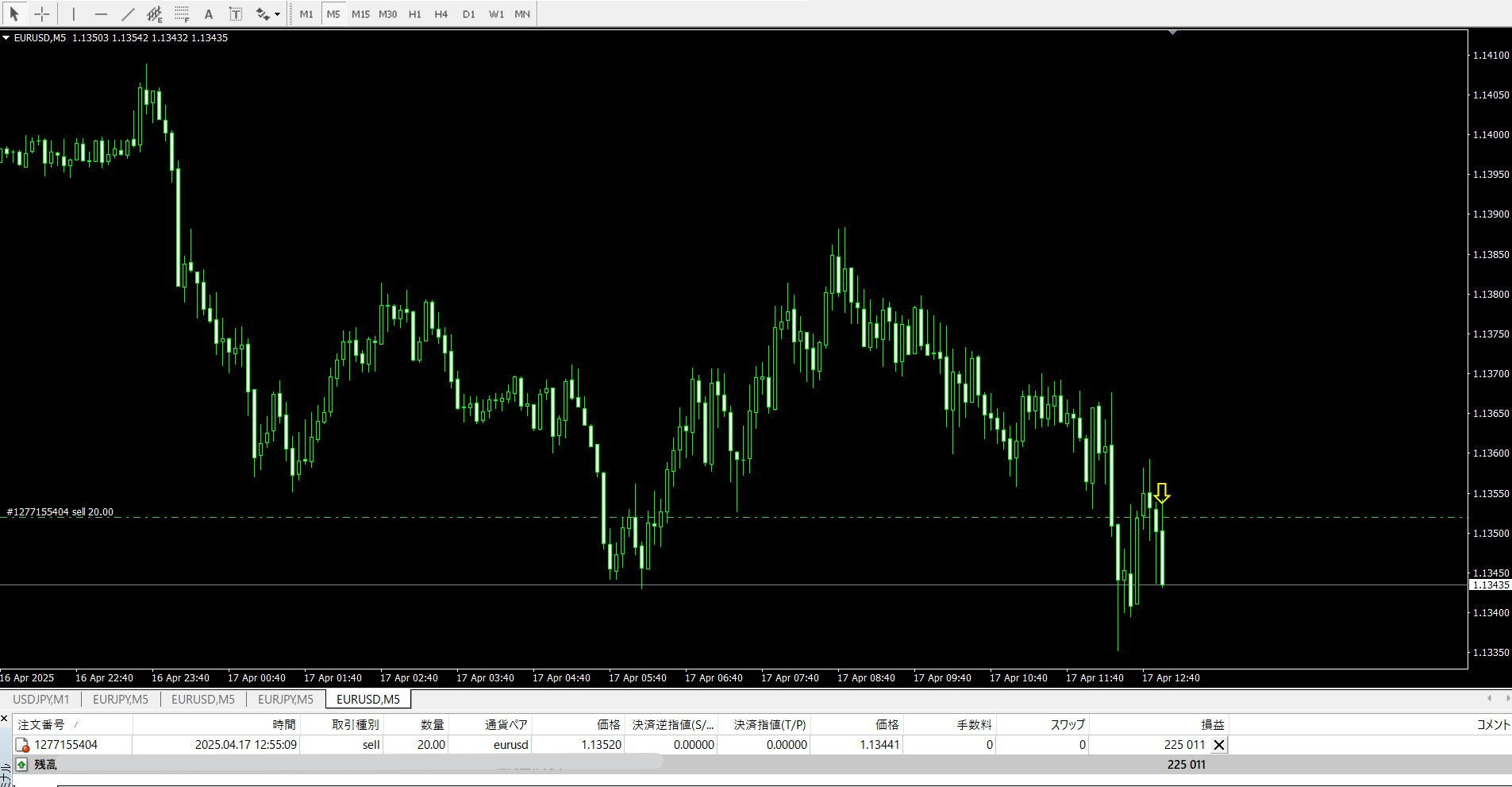Switch chart timeframe to D1

coord(468,14)
